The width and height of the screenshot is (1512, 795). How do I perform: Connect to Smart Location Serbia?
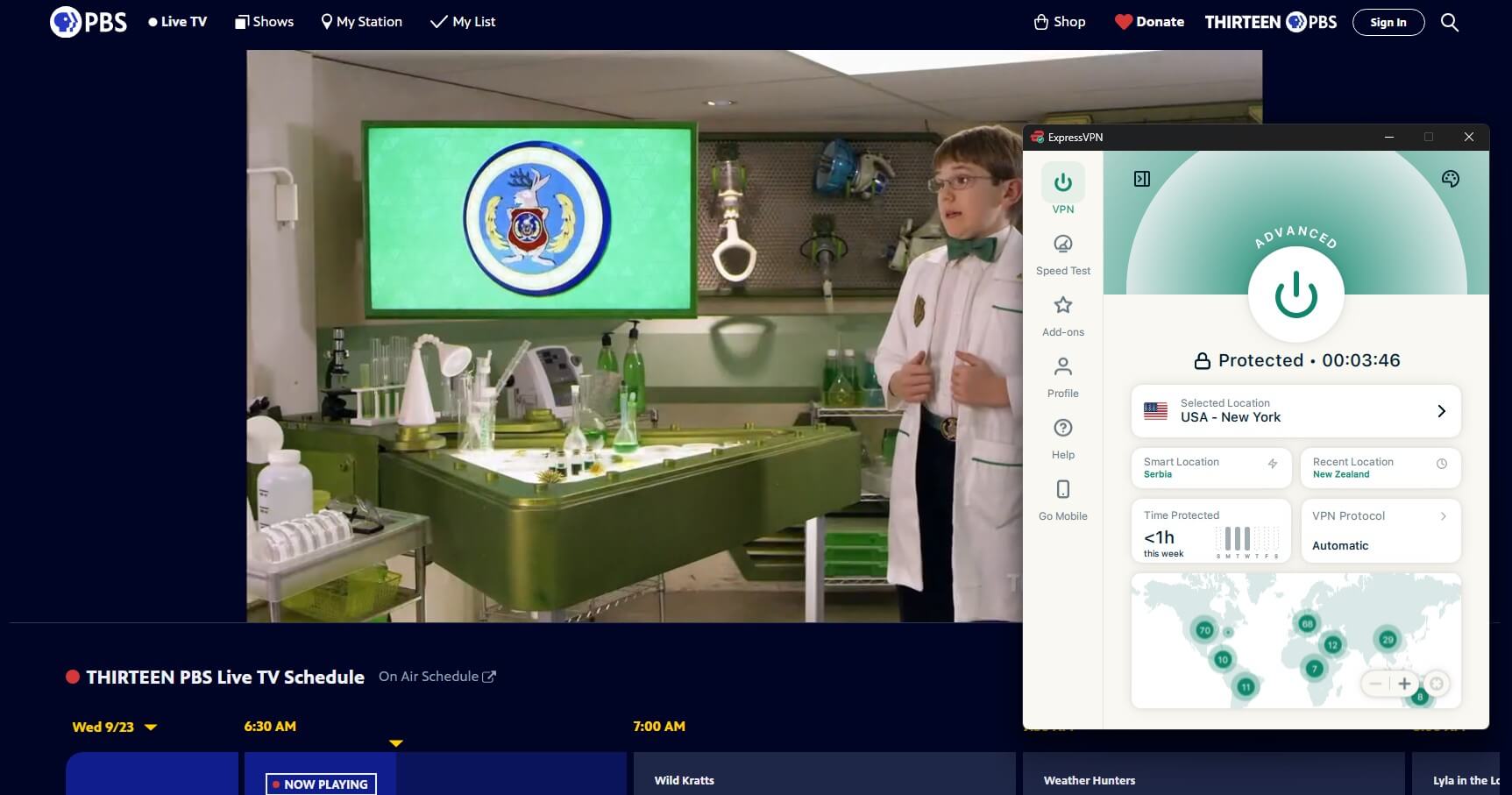(x=1211, y=468)
